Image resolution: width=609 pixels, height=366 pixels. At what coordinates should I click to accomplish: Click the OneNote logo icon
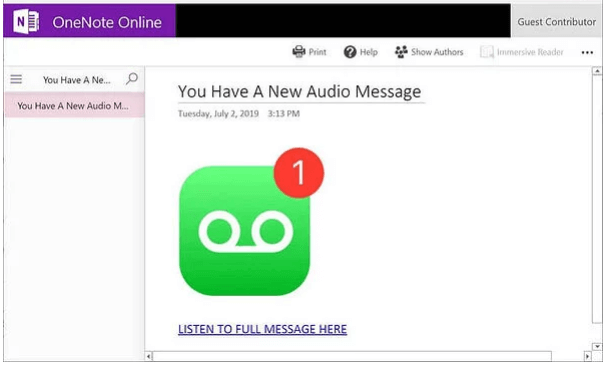[x=26, y=22]
